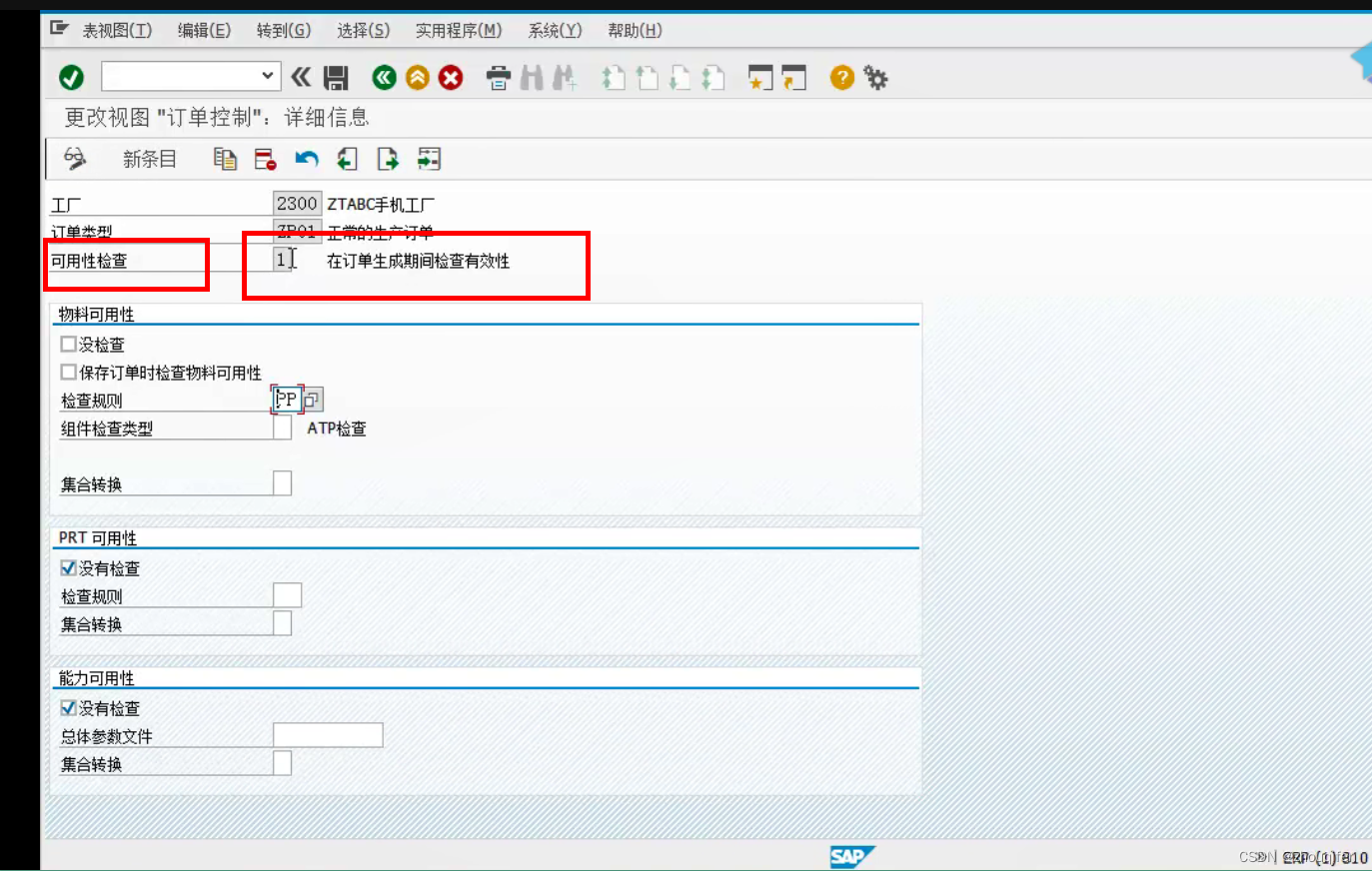Click the Print icon
This screenshot has height=874, width=1372.
tap(498, 77)
